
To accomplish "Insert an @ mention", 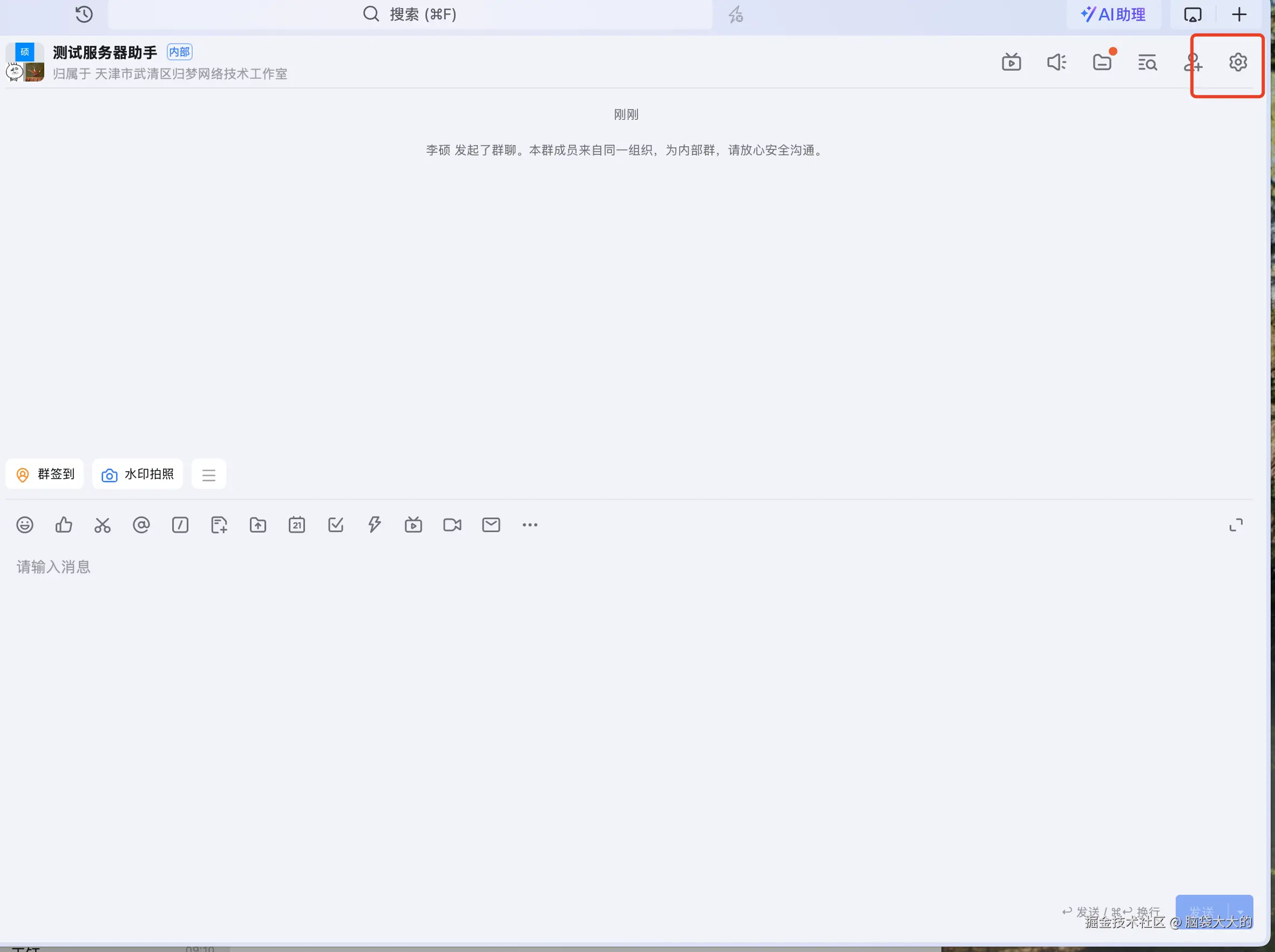I will (x=141, y=525).
